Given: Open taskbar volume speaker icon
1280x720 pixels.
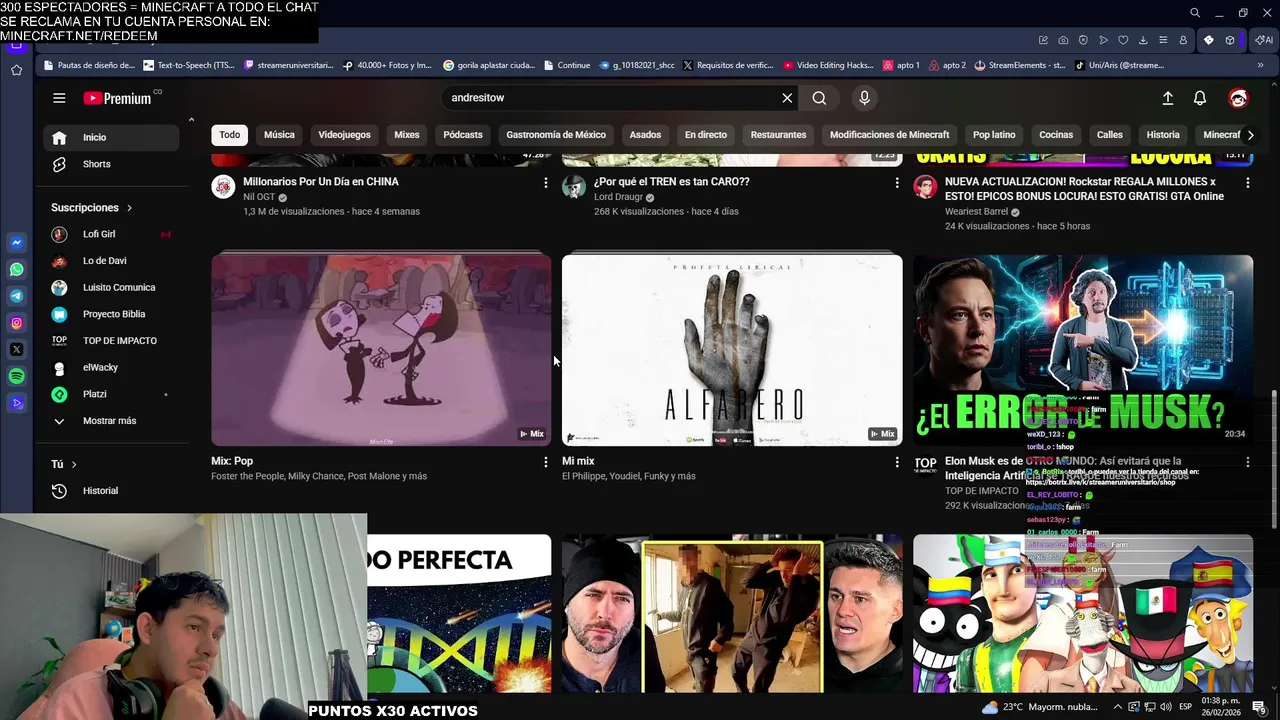Looking at the screenshot, I should click(1166, 707).
